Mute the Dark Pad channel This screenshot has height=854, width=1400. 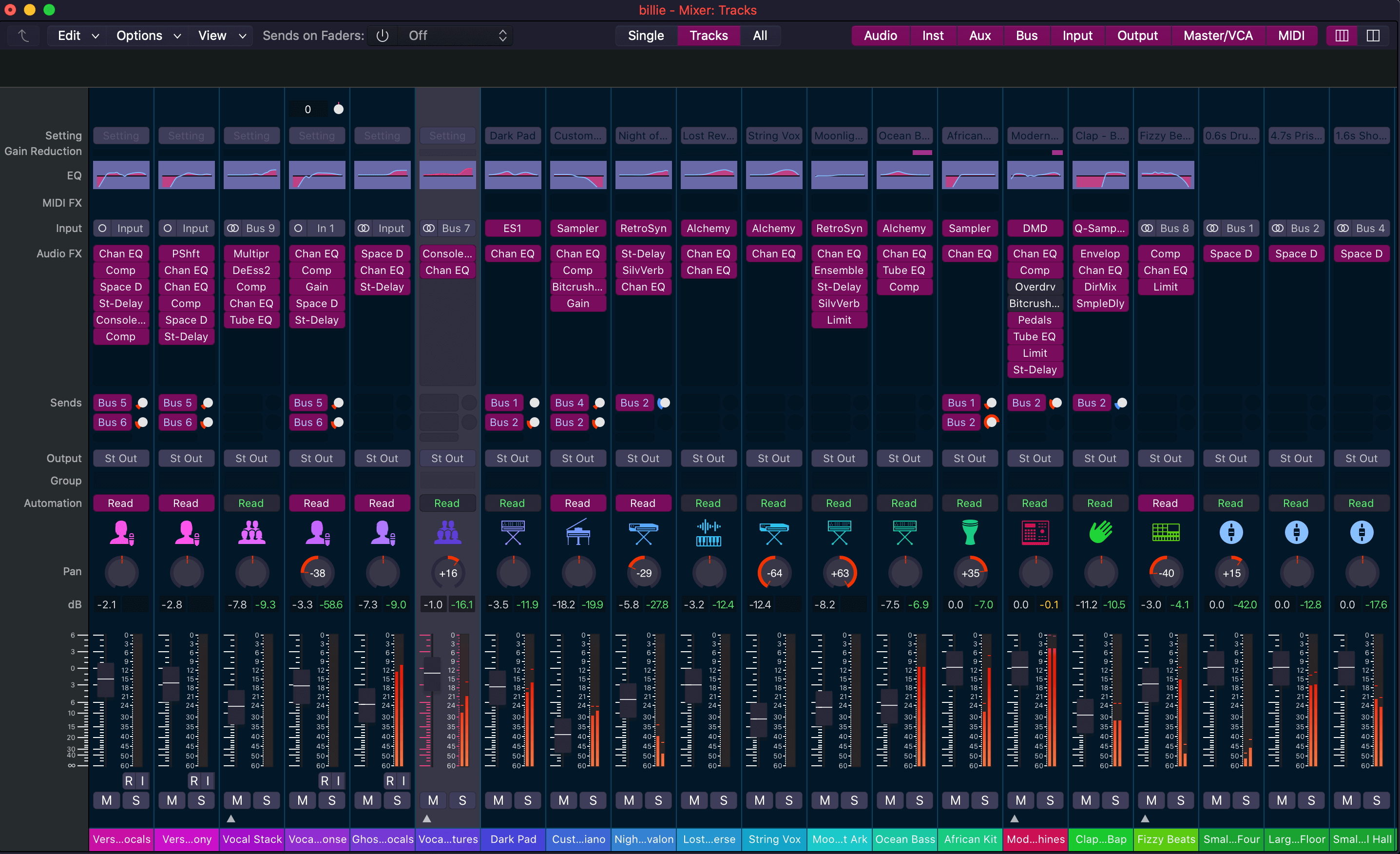coord(499,800)
